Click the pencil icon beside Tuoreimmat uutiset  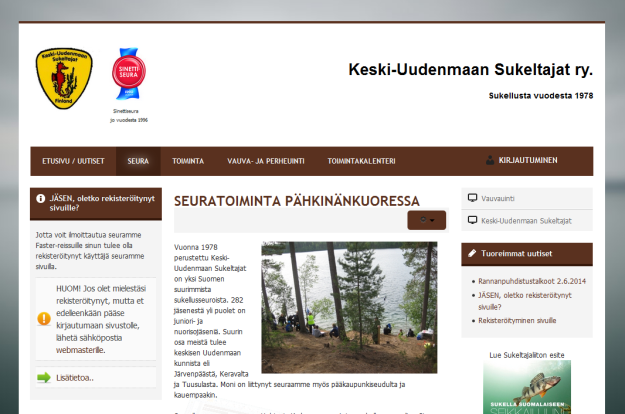472,254
